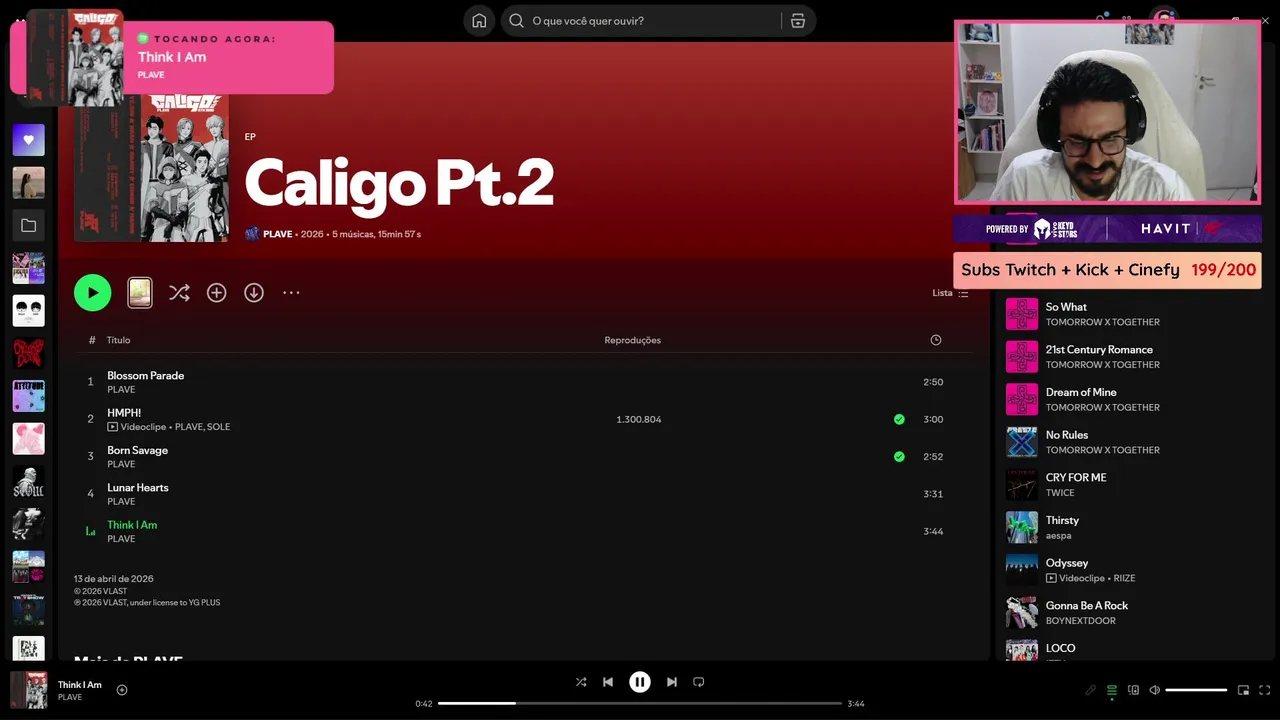Click now-playing album art in player bar
This screenshot has height=720, width=1280.
[29, 690]
